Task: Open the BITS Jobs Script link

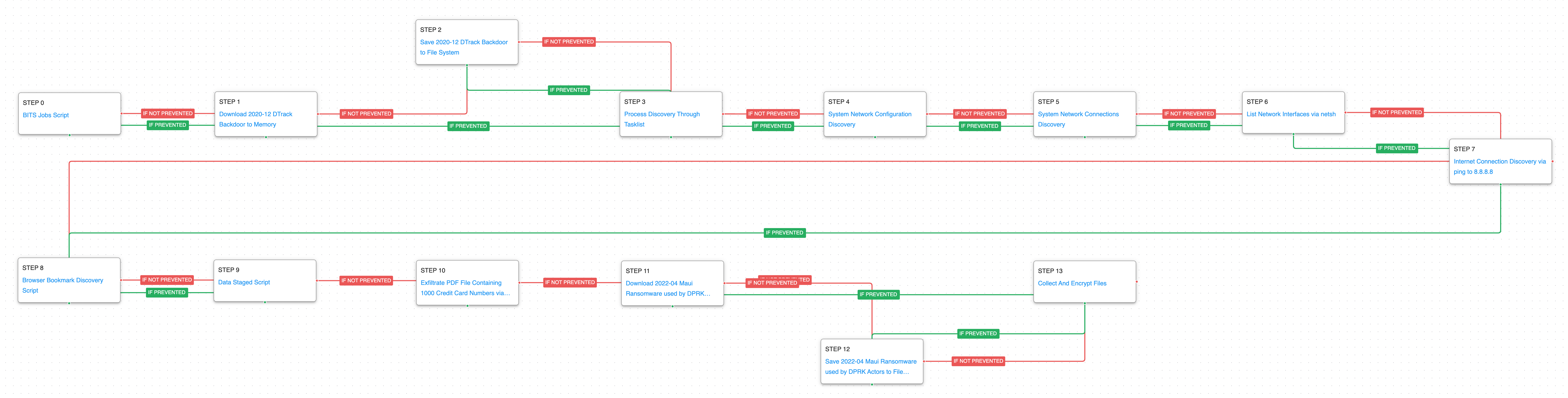Action: click(x=46, y=115)
